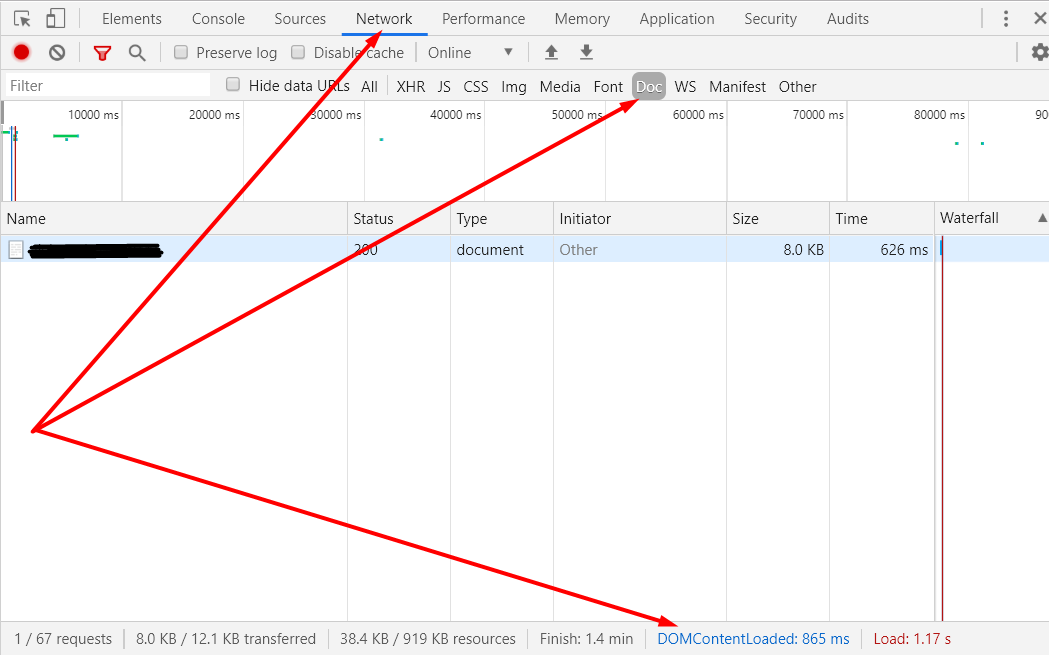Screen dimensions: 1049x655
Task: Import a HAR file (upload arrow)
Action: click(551, 52)
